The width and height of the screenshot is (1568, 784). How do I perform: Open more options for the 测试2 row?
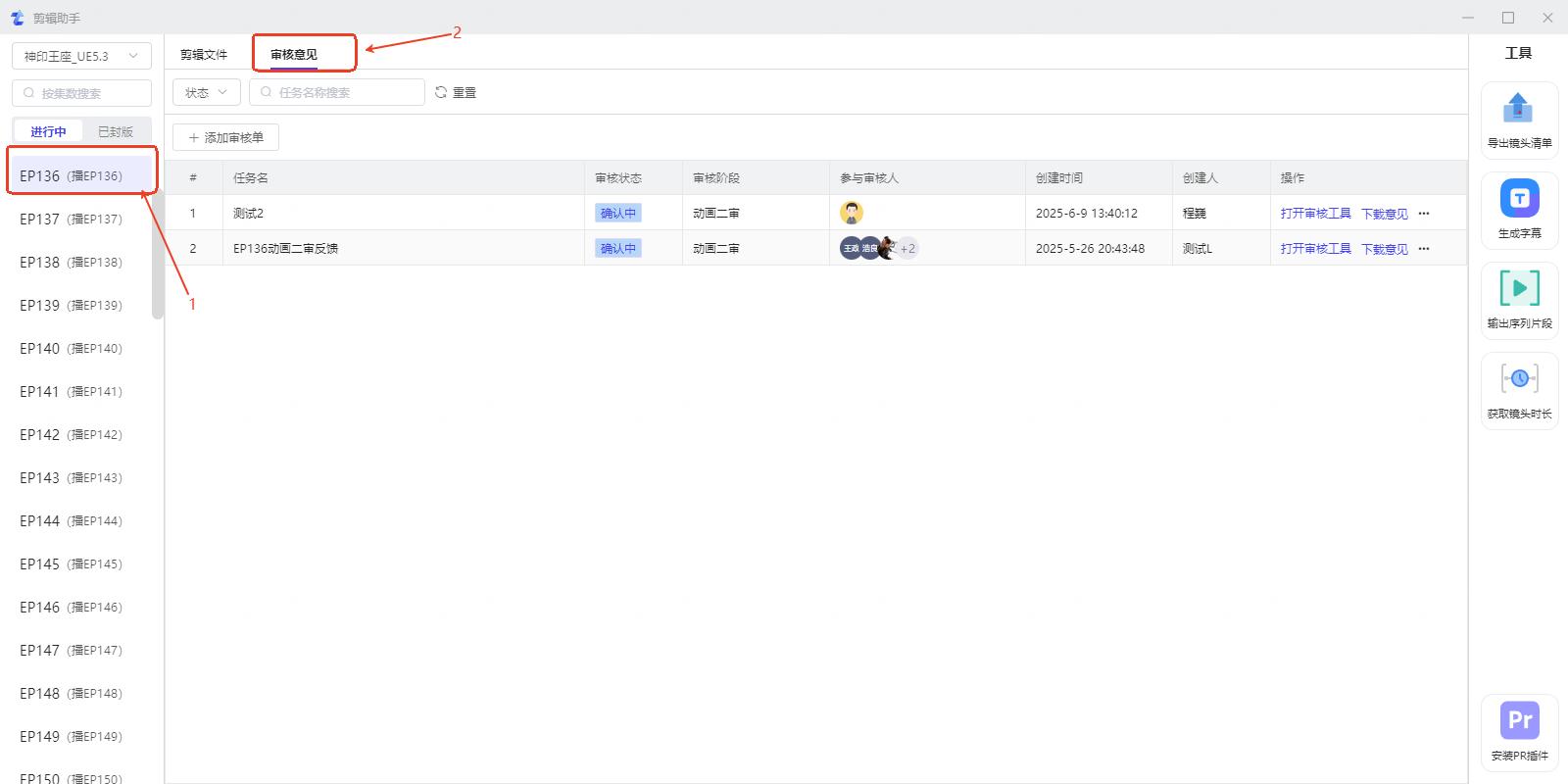[x=1424, y=214]
